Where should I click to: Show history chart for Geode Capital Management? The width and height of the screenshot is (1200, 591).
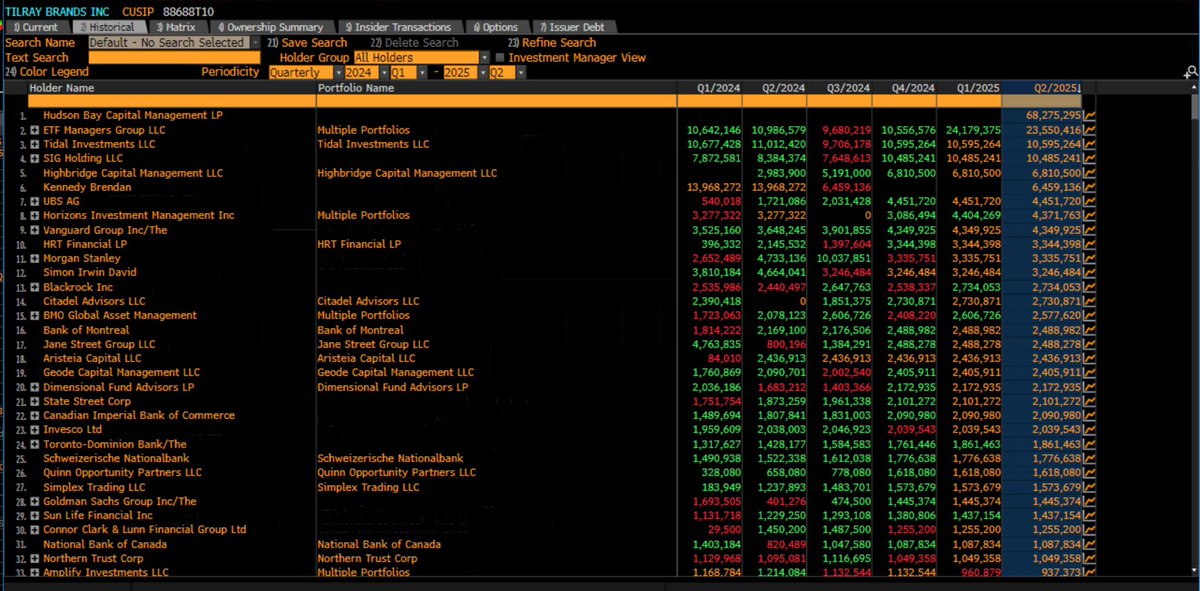point(1090,372)
